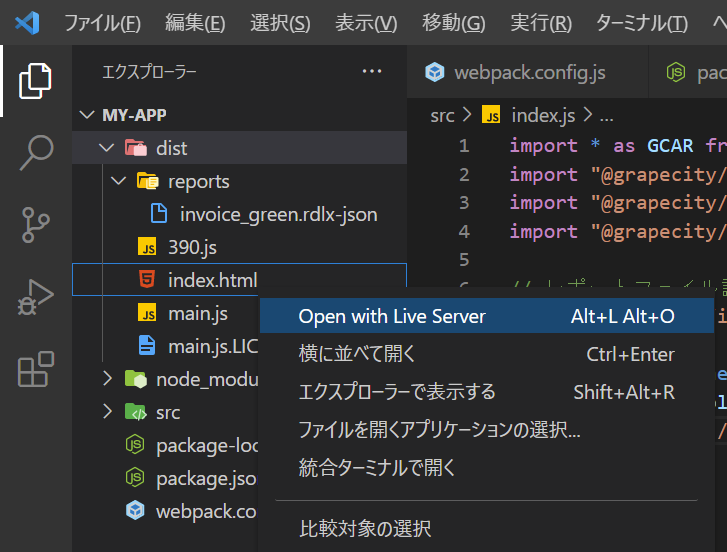Select the 390.js file row
This screenshot has height=552, width=727.
click(x=240, y=247)
